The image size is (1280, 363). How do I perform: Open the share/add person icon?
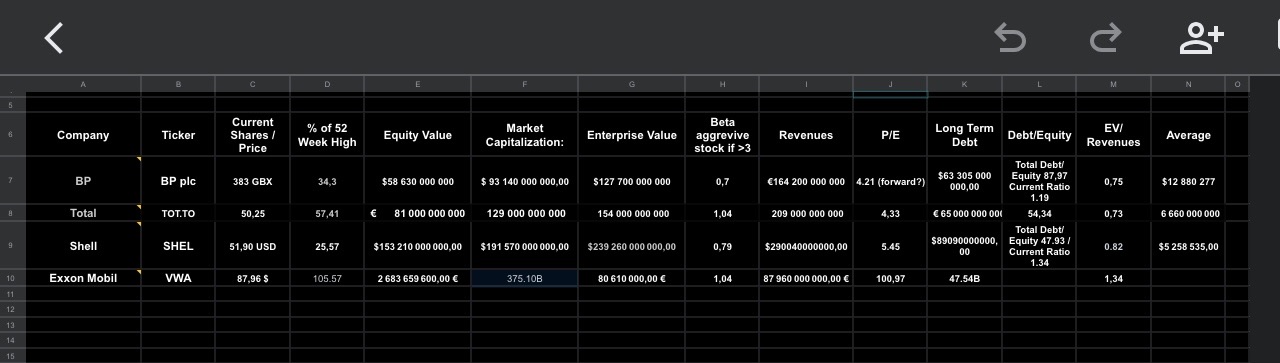click(x=1201, y=38)
